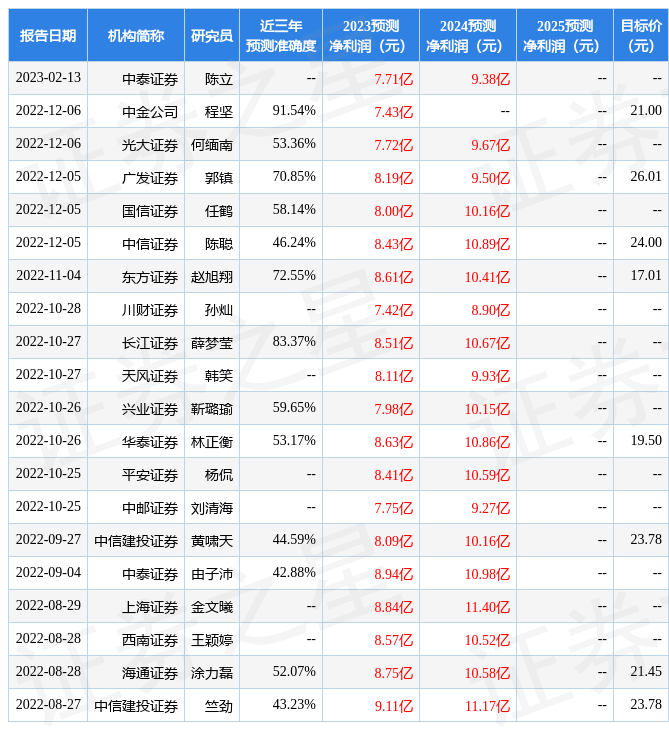
Task: Click the 2025预测净利润 column header
Action: click(565, 35)
